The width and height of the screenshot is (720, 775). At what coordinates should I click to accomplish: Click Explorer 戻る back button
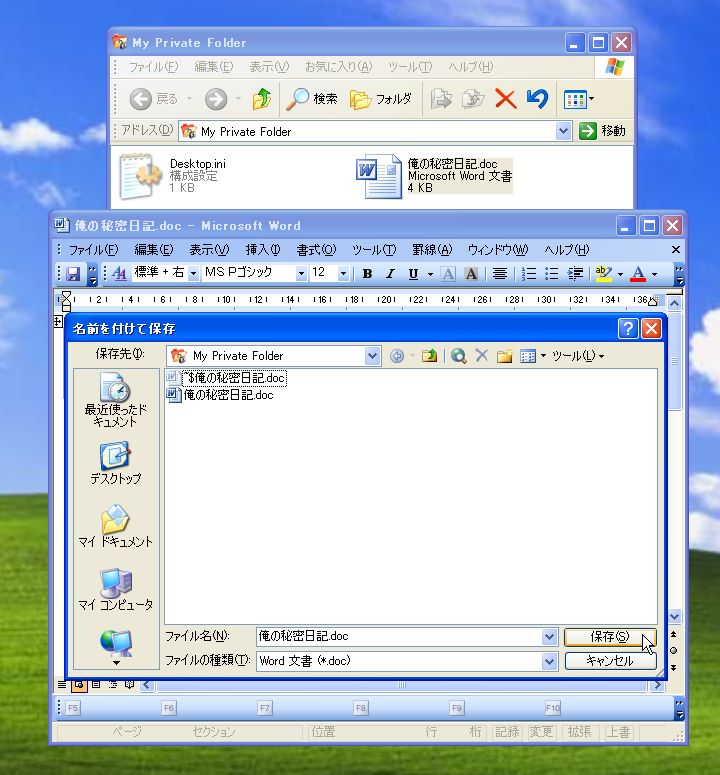click(x=154, y=99)
